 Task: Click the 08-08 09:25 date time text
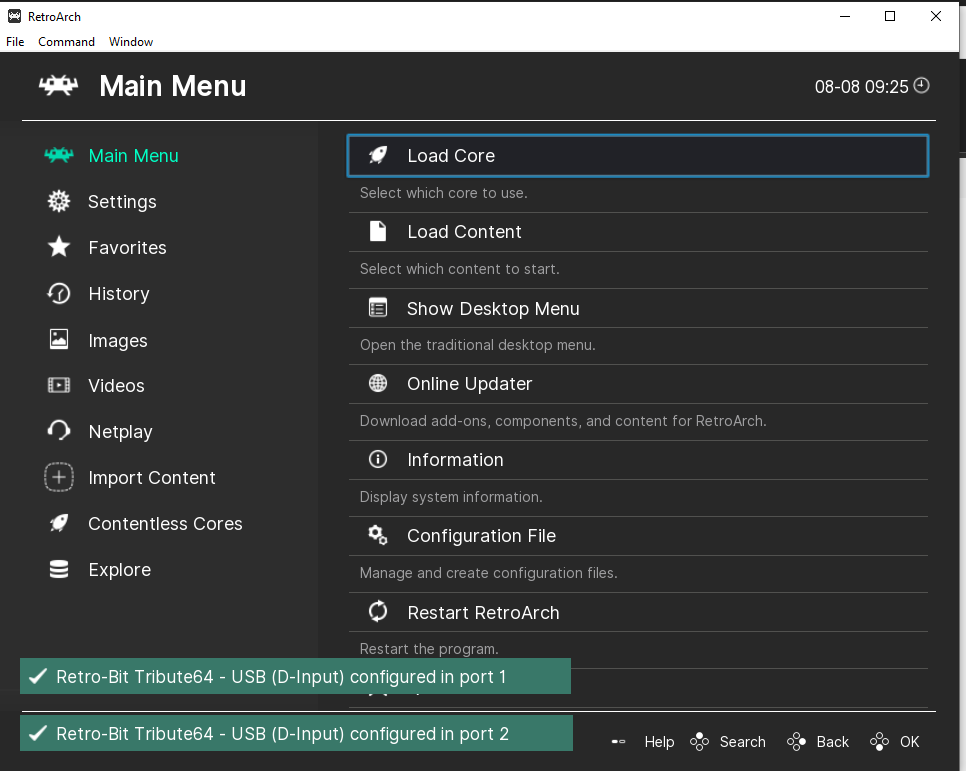(861, 86)
